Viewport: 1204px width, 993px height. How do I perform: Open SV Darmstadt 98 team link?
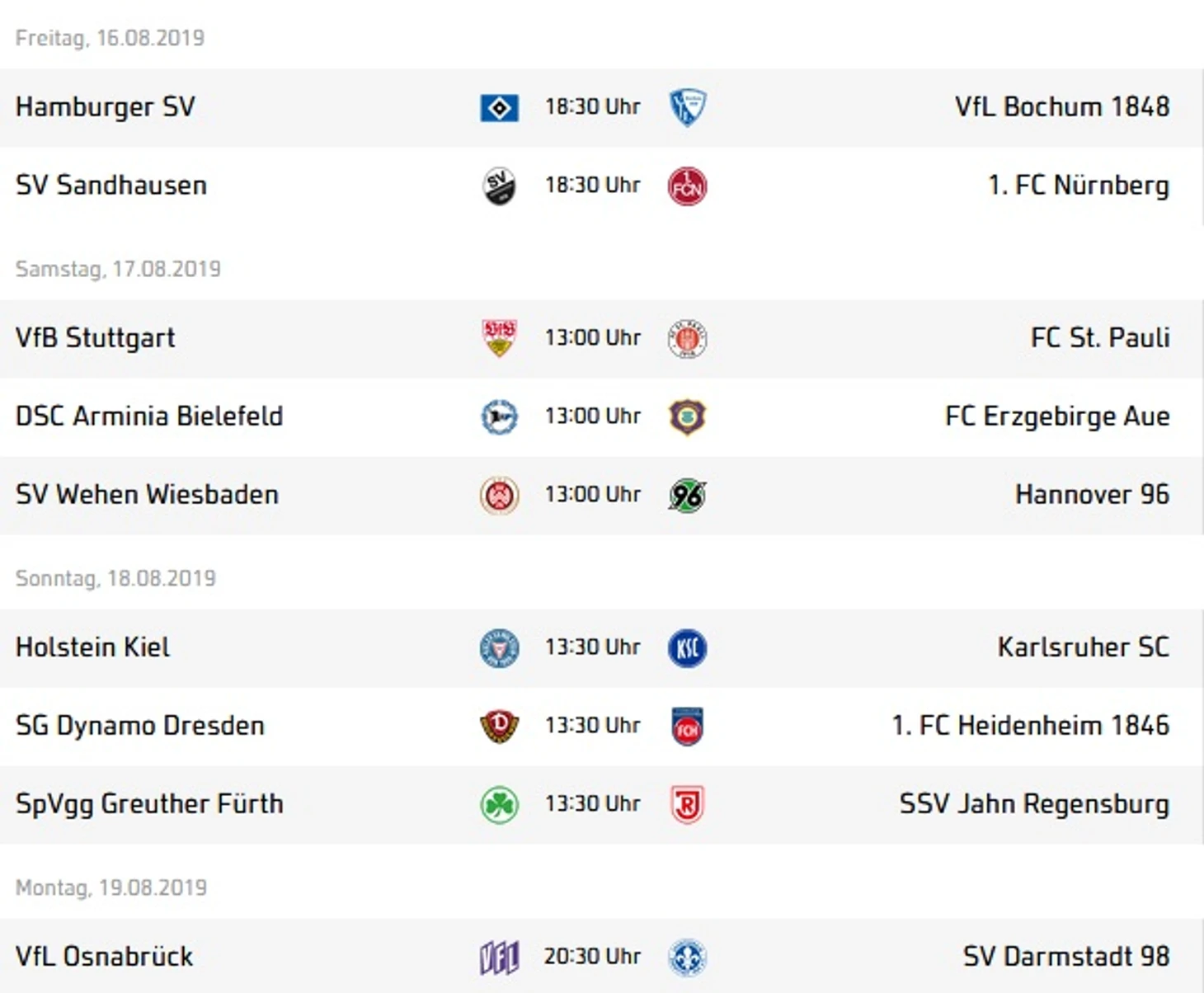click(x=1066, y=957)
